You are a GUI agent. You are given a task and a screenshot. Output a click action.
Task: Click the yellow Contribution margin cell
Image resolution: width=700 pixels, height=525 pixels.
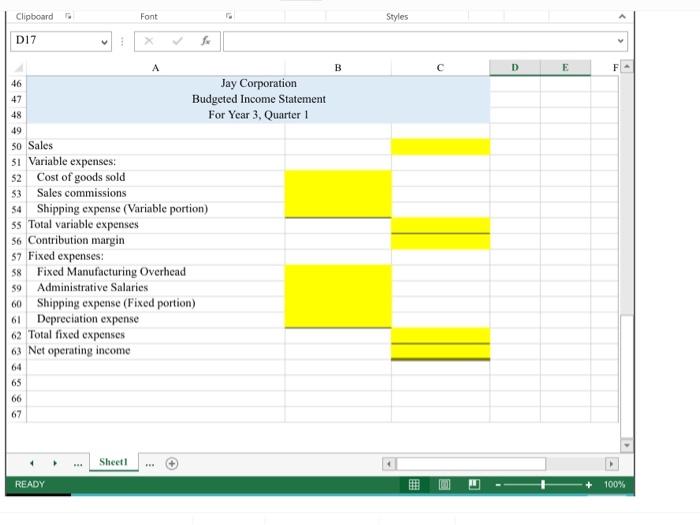[x=440, y=241]
